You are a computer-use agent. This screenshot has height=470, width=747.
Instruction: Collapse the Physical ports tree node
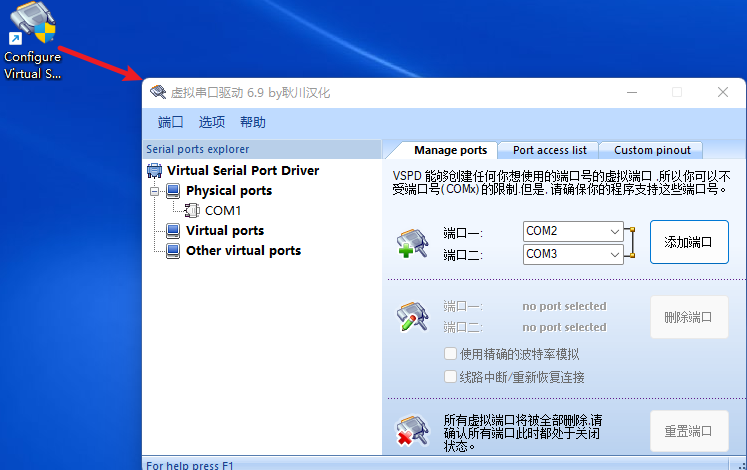click(x=154, y=190)
